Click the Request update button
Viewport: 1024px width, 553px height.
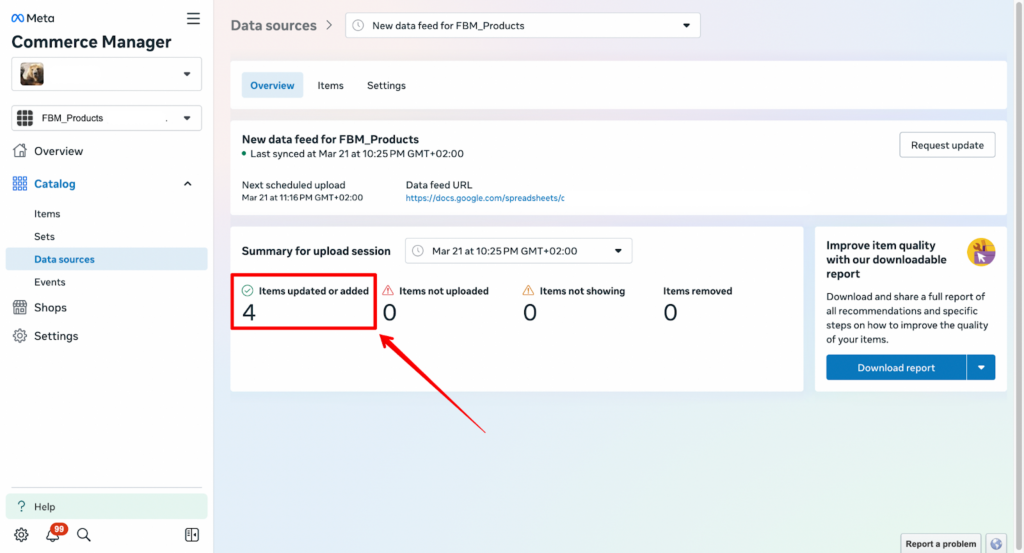(947, 145)
